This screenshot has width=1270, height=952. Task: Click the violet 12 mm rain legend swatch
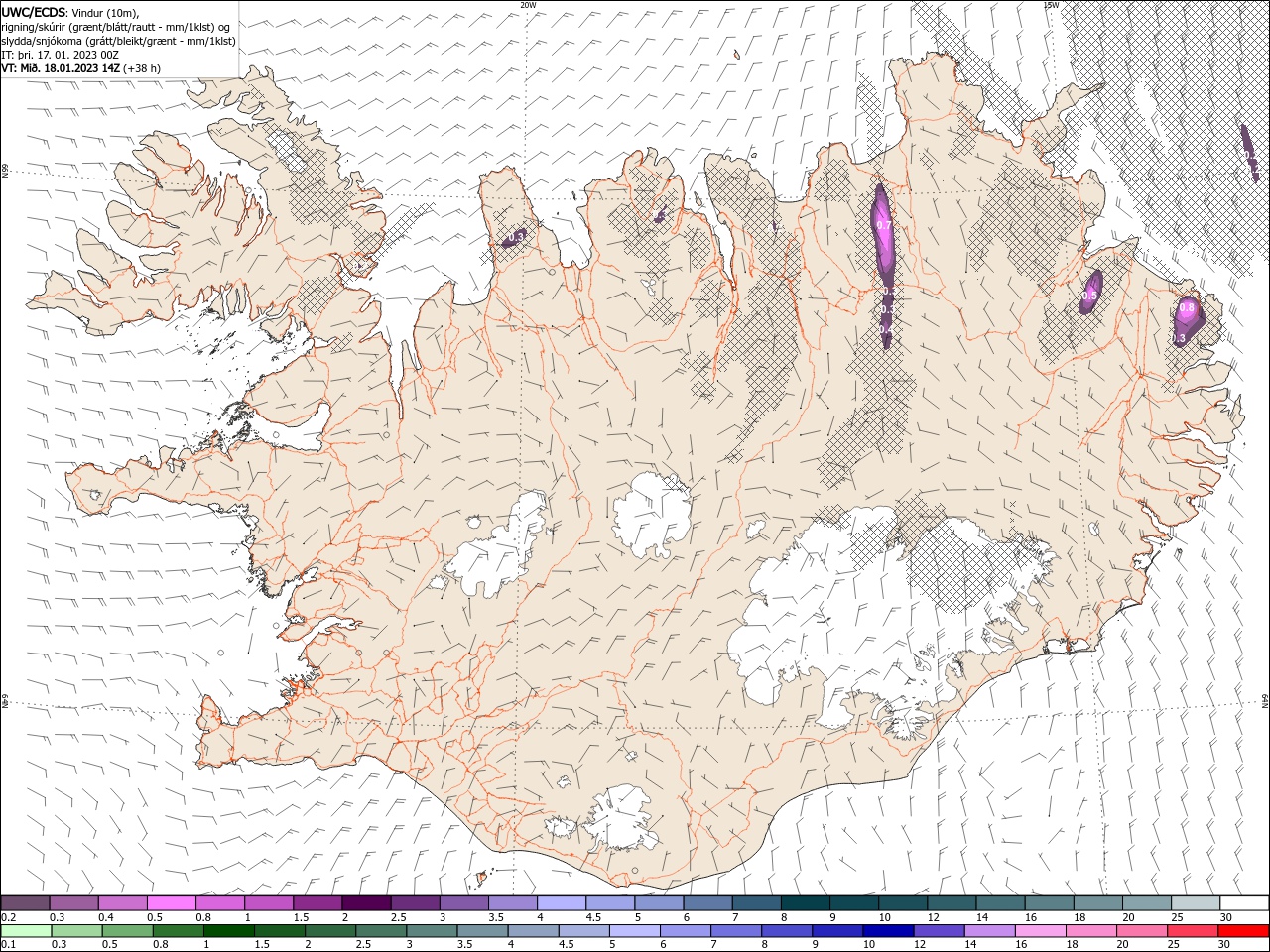[x=939, y=931]
